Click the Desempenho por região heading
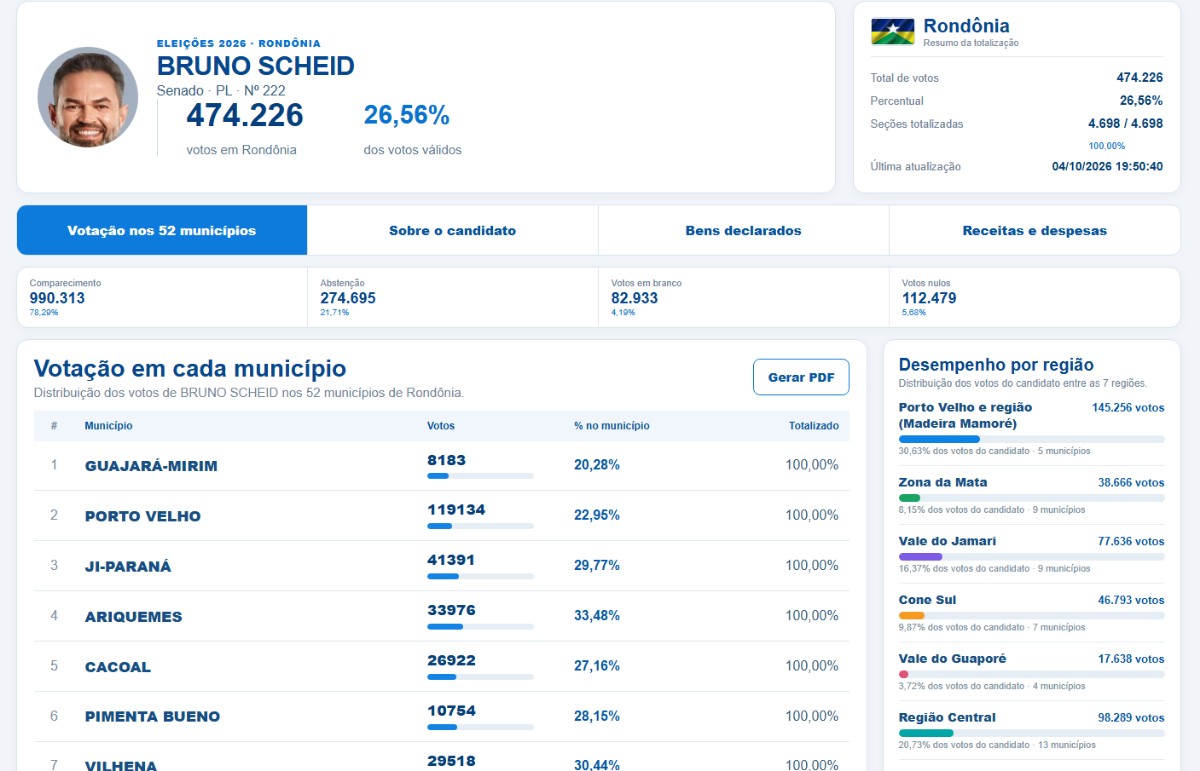The image size is (1200, 771). click(x=996, y=365)
